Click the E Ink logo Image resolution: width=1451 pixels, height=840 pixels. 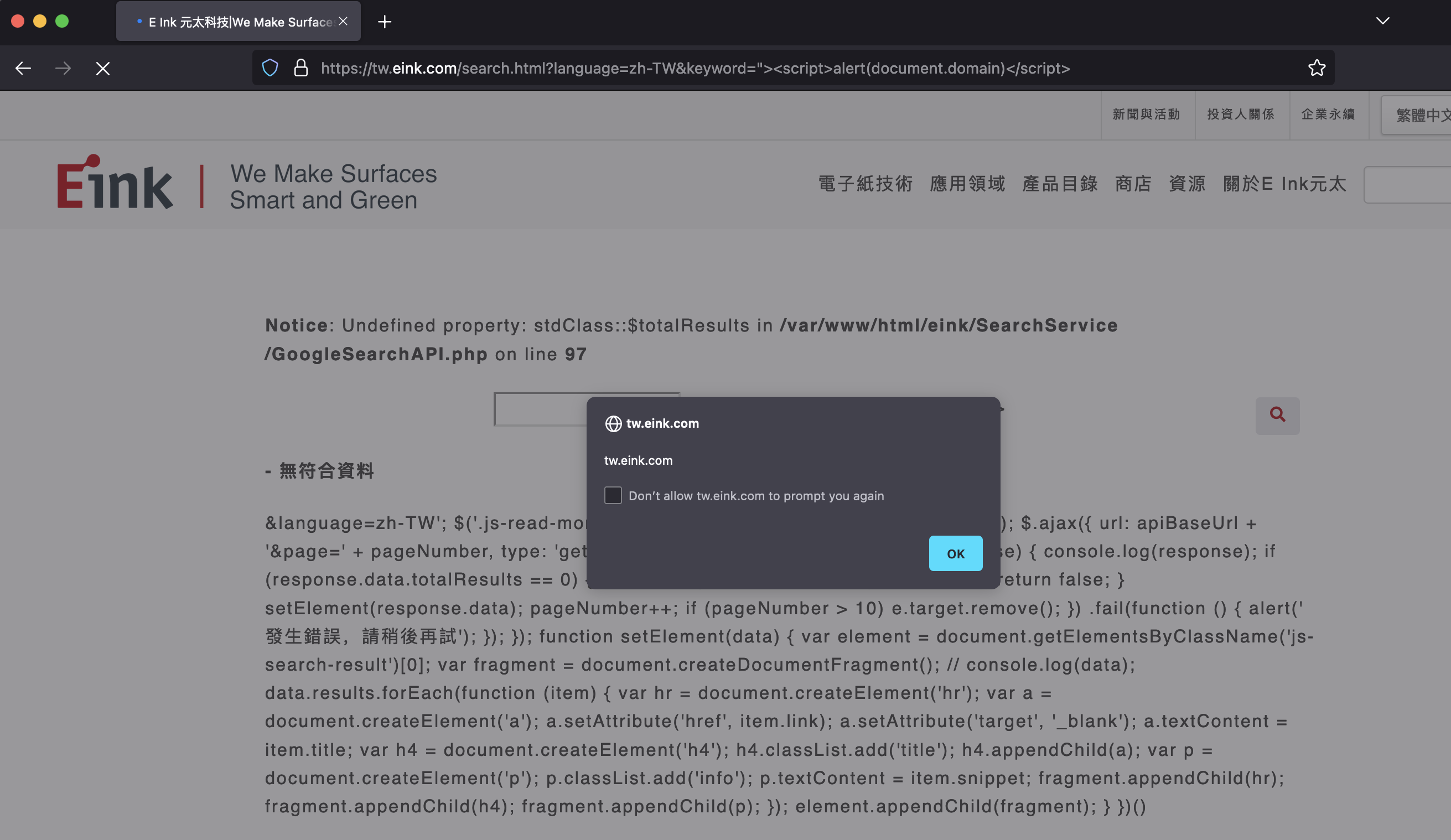[115, 182]
